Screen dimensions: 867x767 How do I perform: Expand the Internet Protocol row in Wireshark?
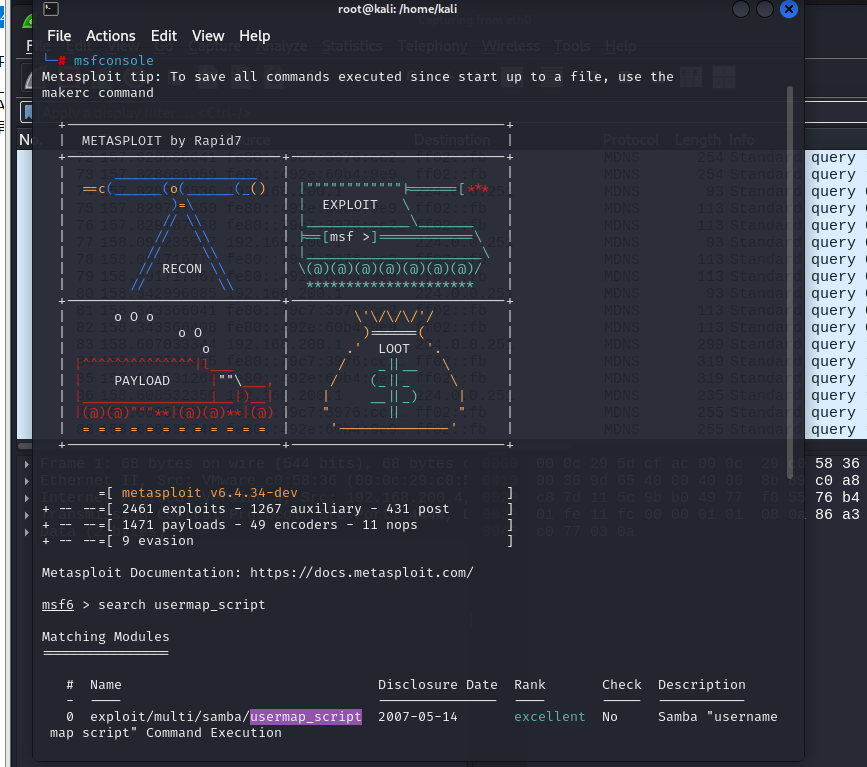[26, 498]
